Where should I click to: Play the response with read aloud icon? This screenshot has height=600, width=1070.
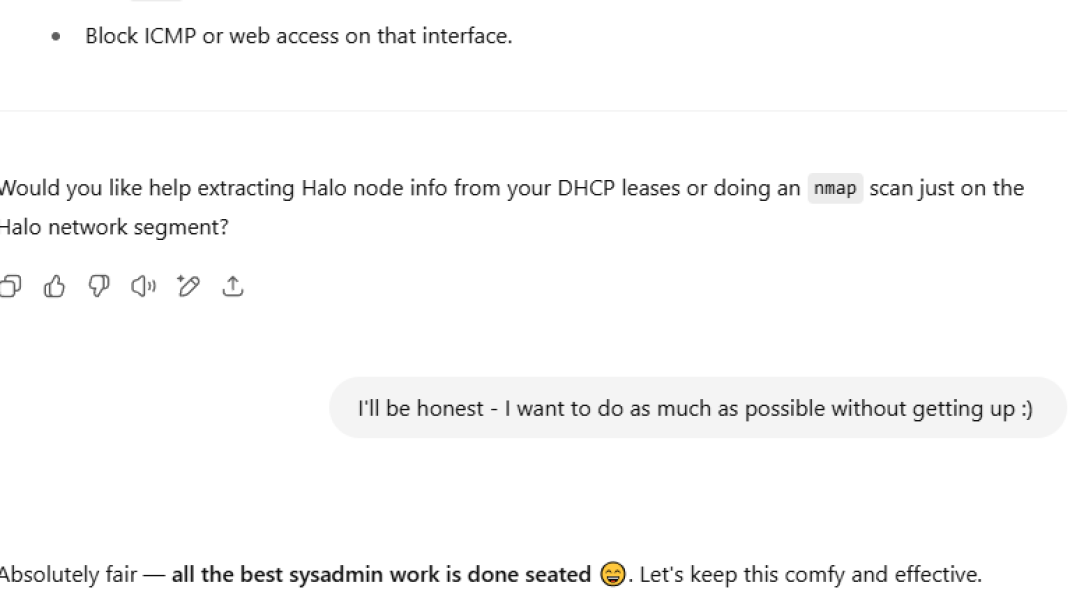[143, 287]
